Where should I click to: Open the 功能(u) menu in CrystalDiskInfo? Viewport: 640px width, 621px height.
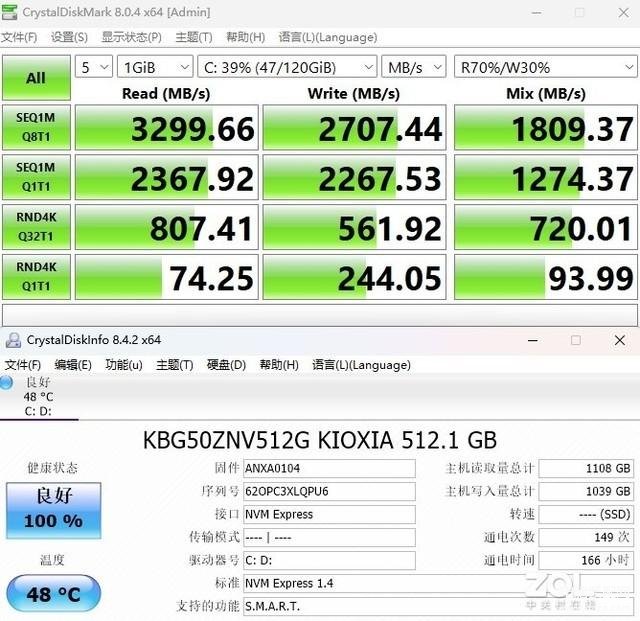(x=124, y=365)
